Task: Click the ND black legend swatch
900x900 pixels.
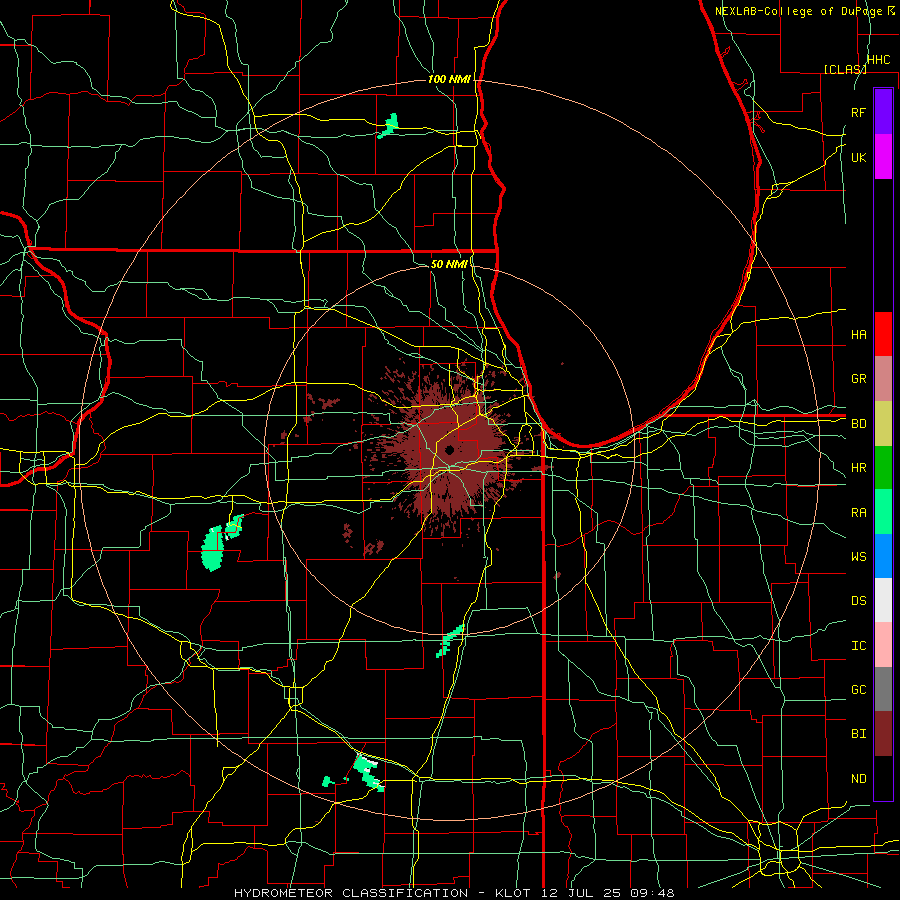Action: click(x=883, y=778)
